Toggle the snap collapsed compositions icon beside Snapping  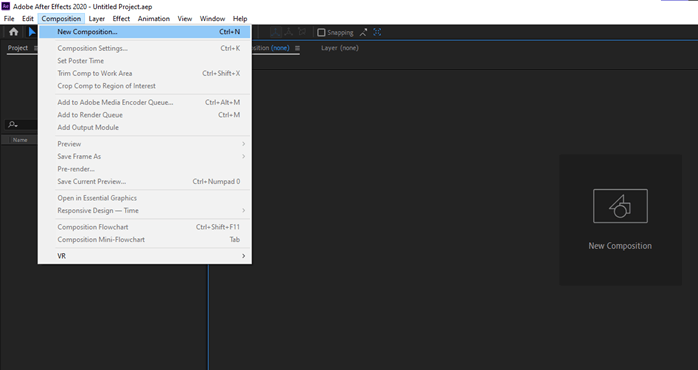(x=364, y=32)
